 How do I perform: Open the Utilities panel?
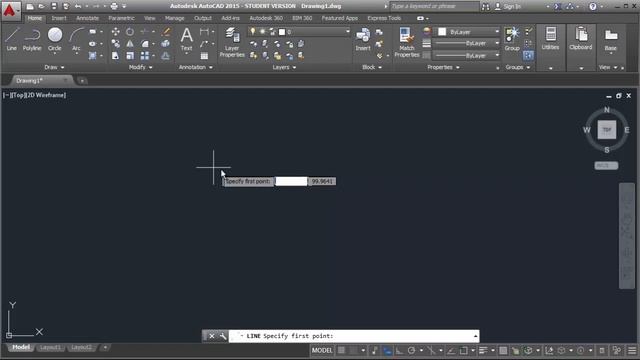click(x=551, y=39)
